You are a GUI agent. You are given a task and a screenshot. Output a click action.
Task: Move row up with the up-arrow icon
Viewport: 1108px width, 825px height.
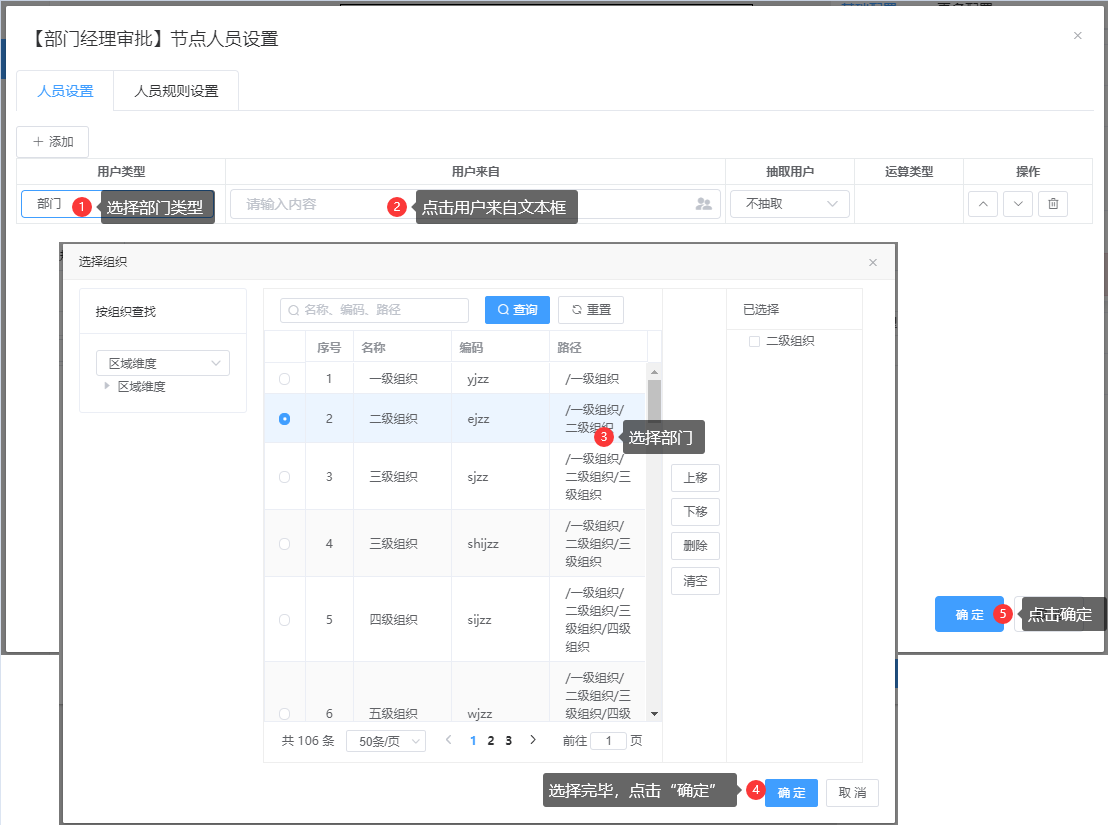pos(983,204)
